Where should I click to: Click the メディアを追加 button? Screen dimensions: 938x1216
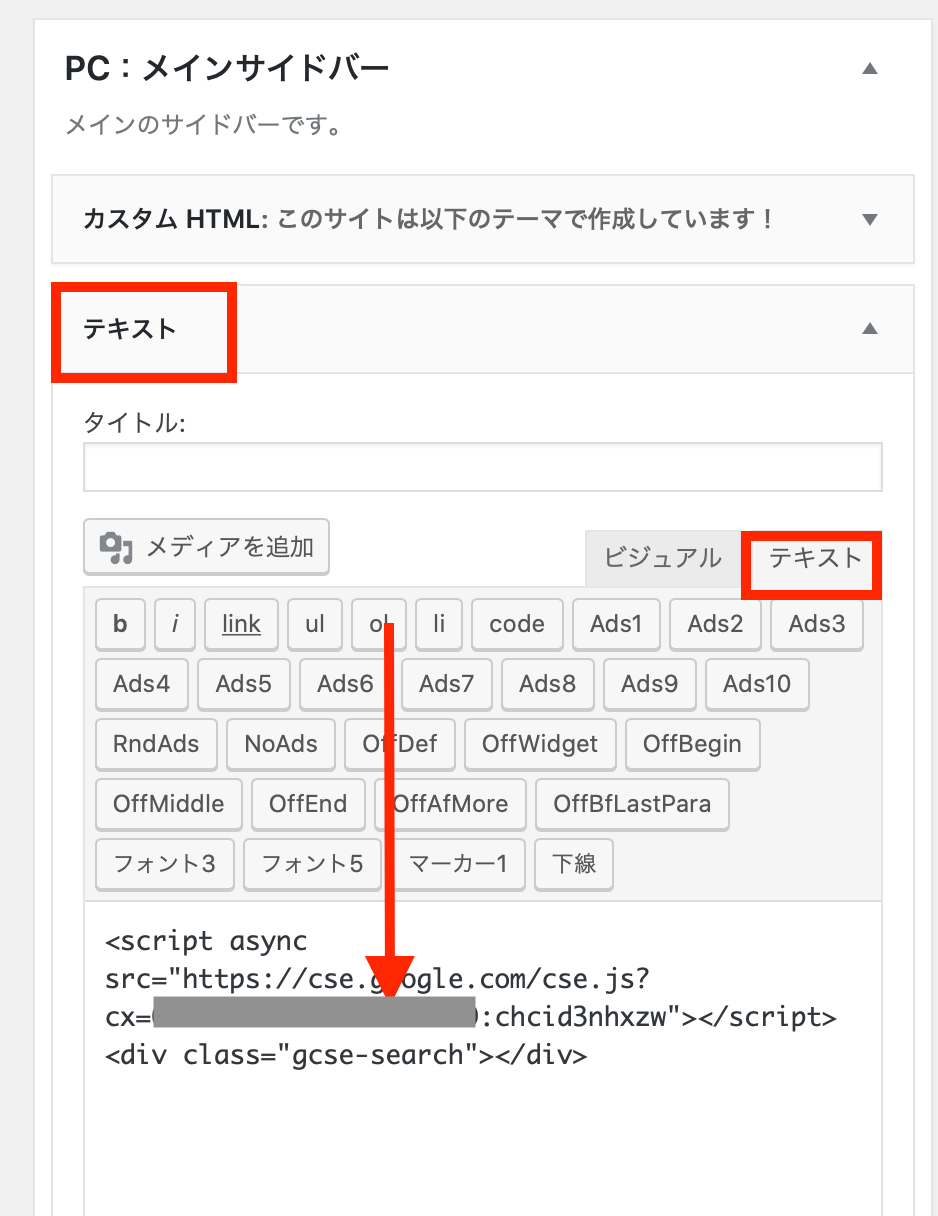coord(206,547)
